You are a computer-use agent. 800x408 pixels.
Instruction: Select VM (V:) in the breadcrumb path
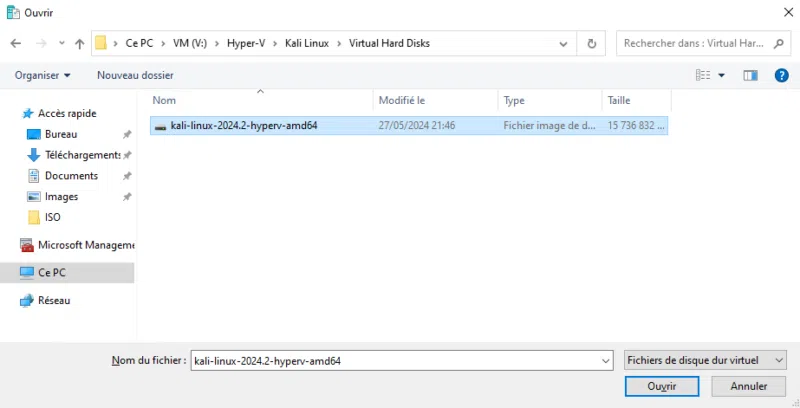(x=190, y=43)
